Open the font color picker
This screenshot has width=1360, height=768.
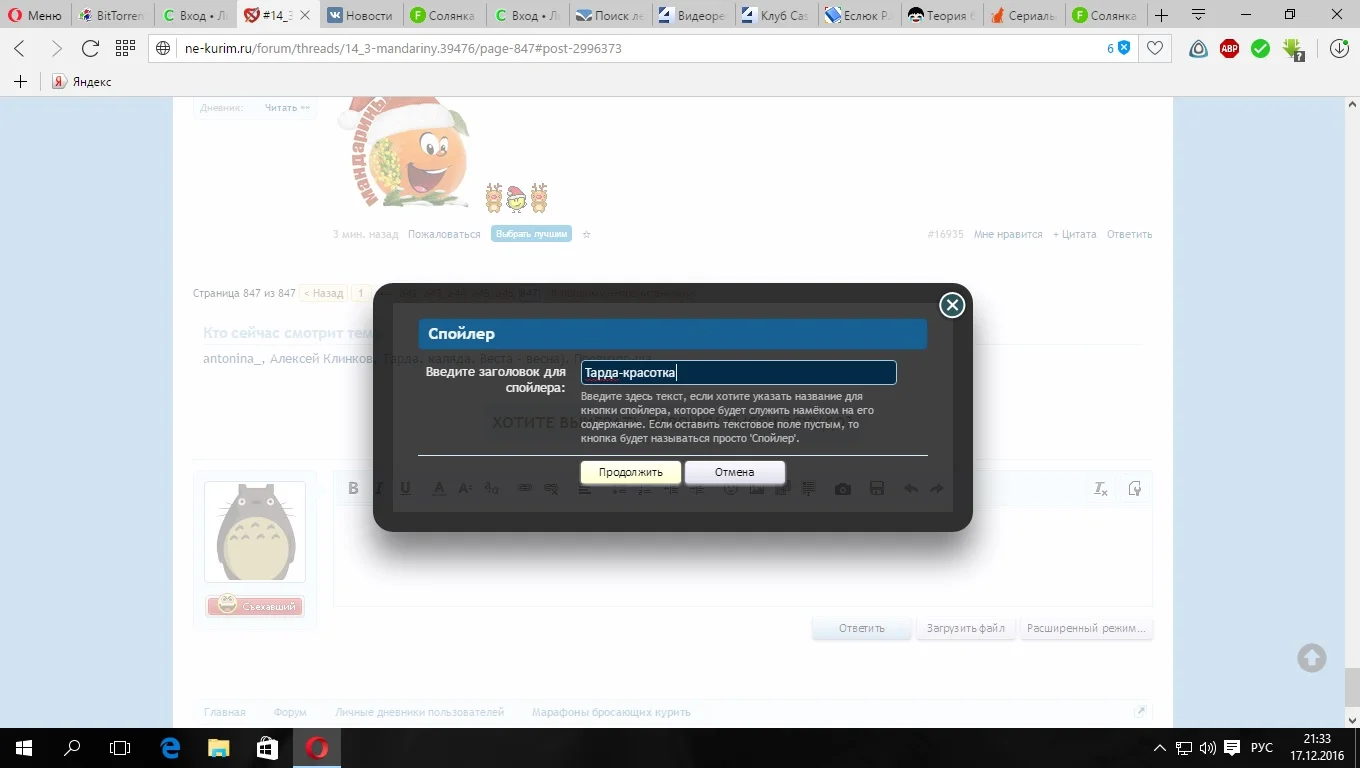[x=438, y=488]
